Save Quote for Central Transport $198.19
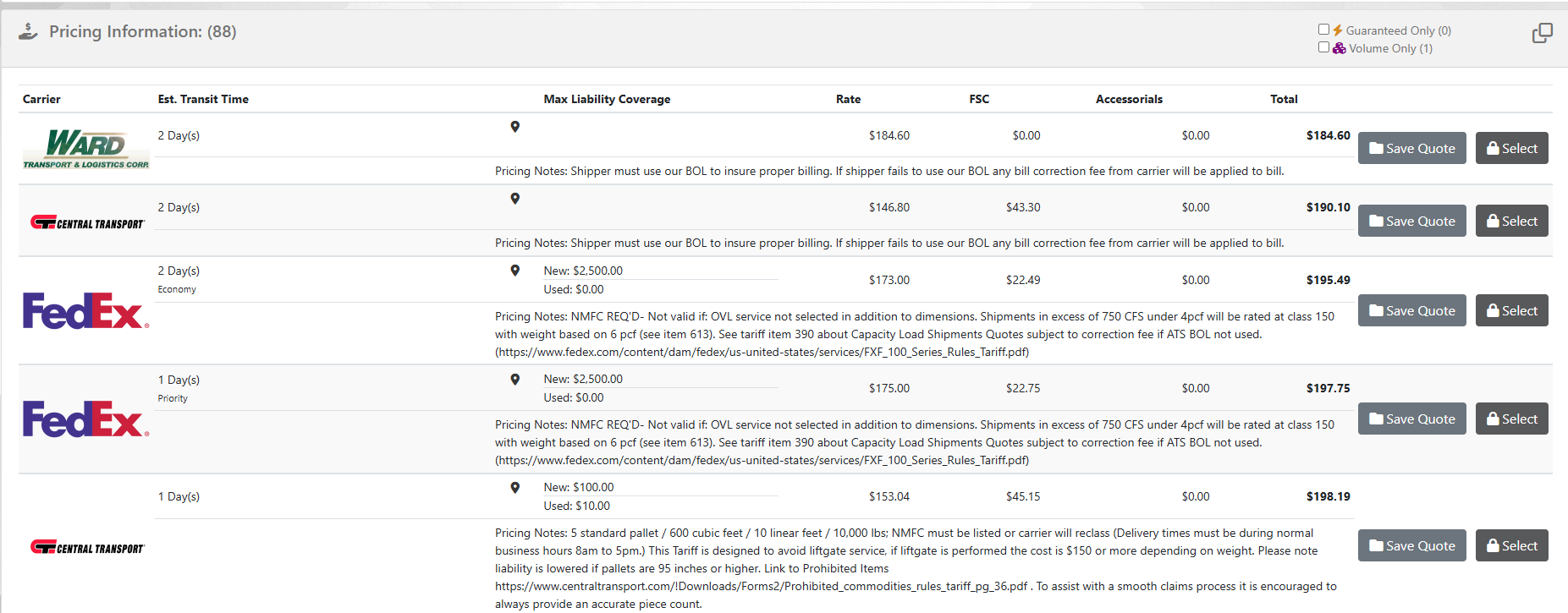1568x613 pixels. (x=1411, y=546)
